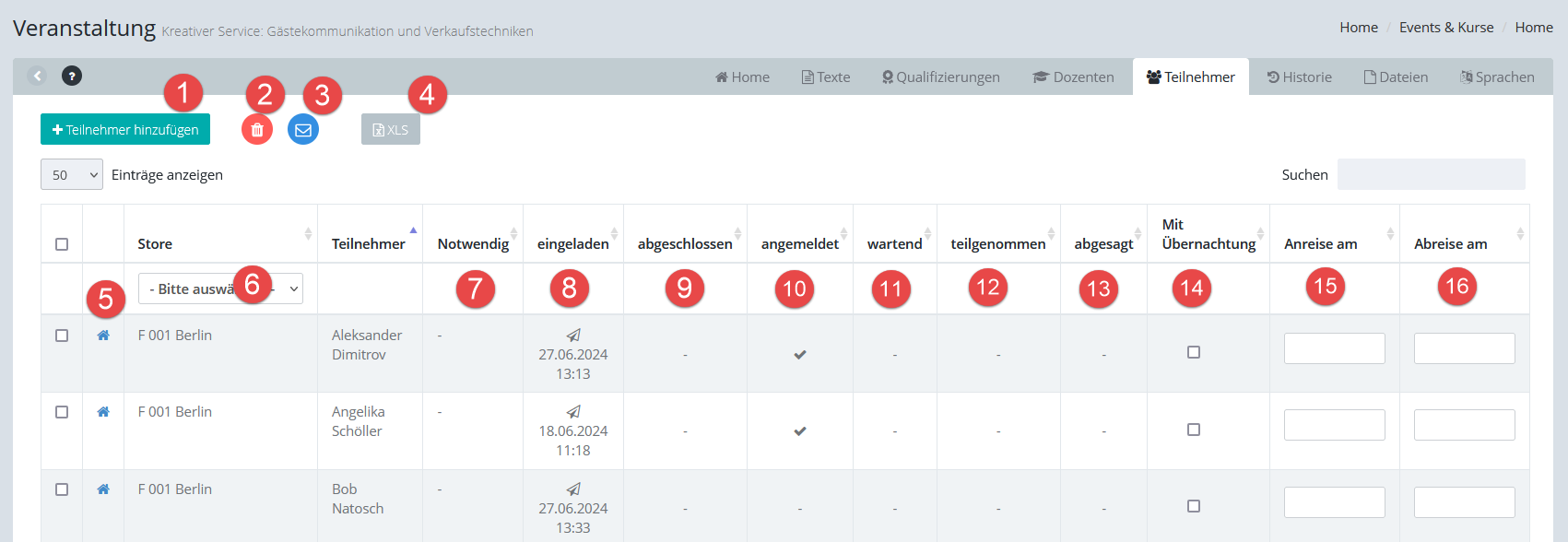Viewport: 1568px width, 542px height.
Task: Open the help question mark icon
Action: (x=72, y=76)
